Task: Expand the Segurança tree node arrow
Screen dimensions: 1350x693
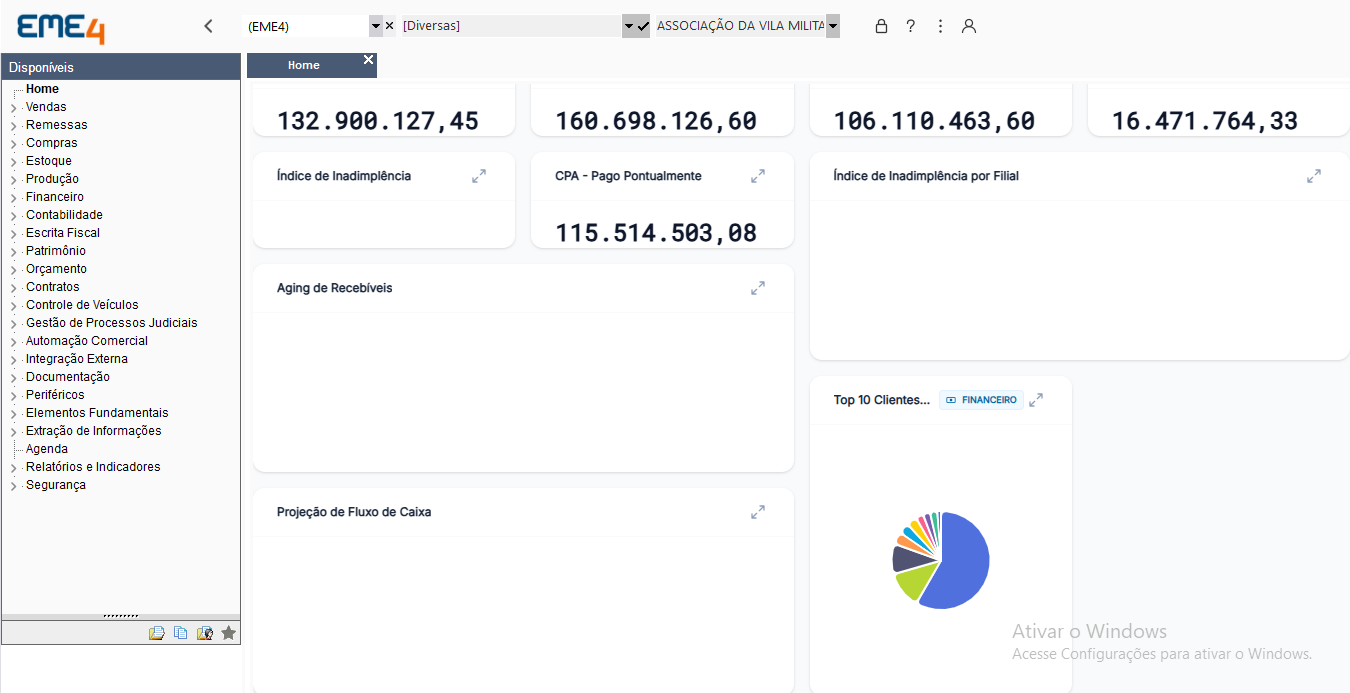Action: coord(13,486)
